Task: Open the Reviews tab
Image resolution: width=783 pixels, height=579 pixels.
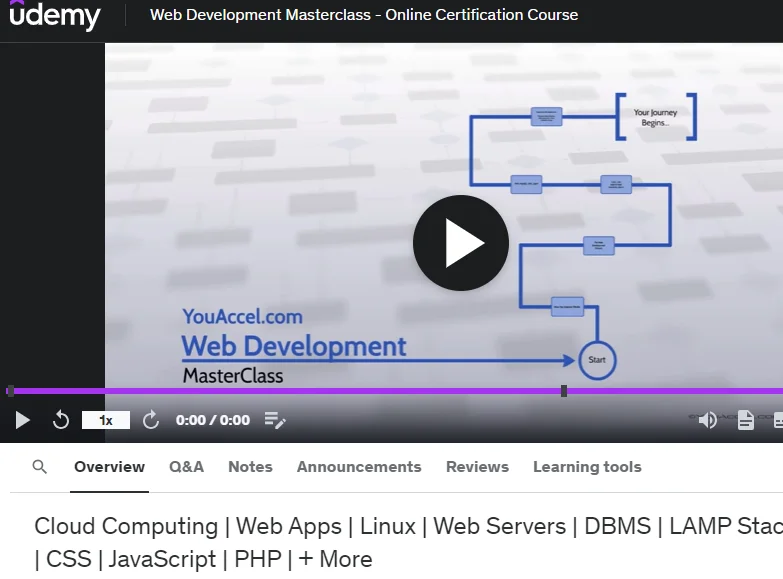Action: [x=477, y=467]
